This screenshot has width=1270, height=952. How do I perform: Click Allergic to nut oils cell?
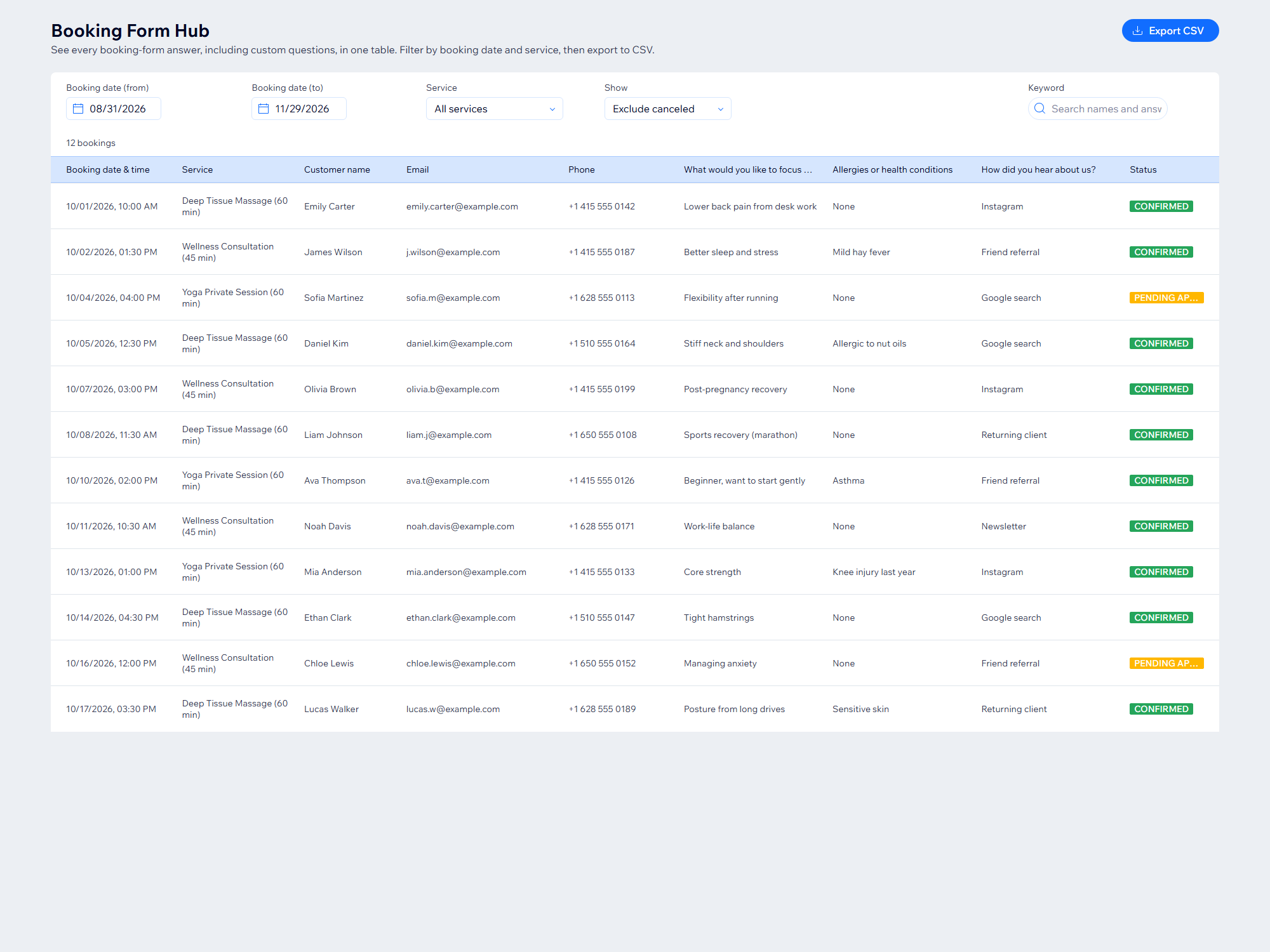869,343
